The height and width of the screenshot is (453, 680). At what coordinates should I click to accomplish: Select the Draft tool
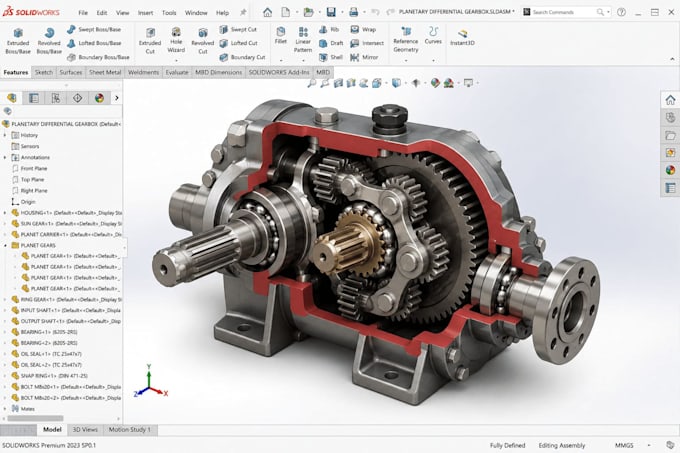point(331,43)
